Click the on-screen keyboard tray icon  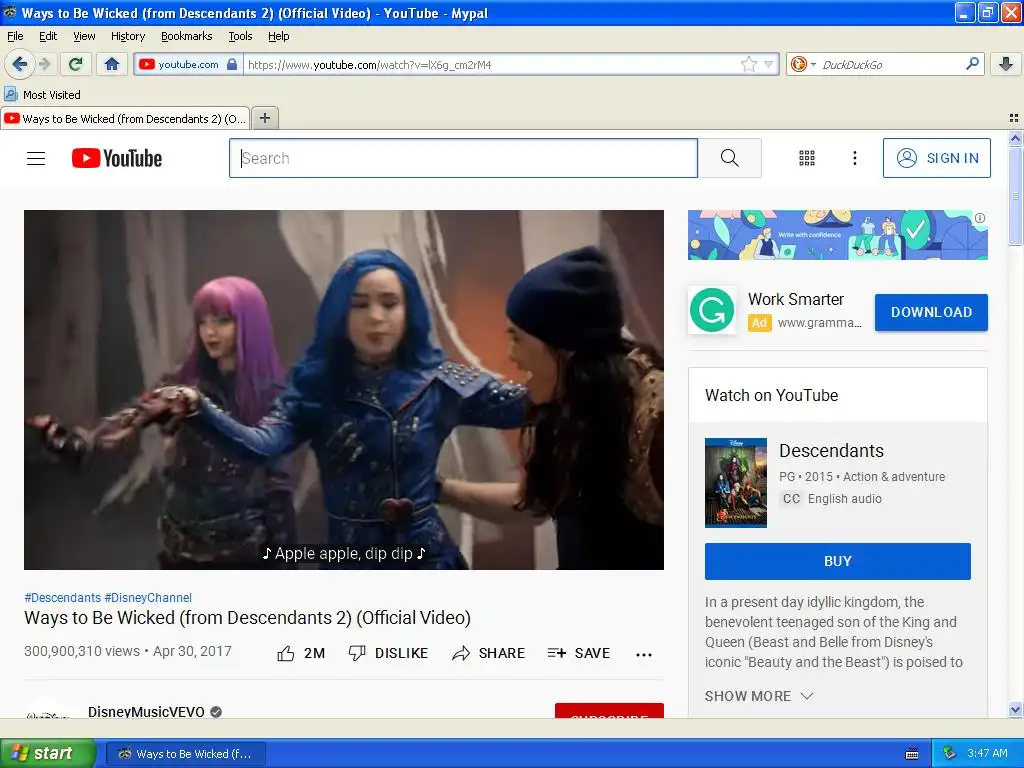pyautogui.click(x=912, y=754)
